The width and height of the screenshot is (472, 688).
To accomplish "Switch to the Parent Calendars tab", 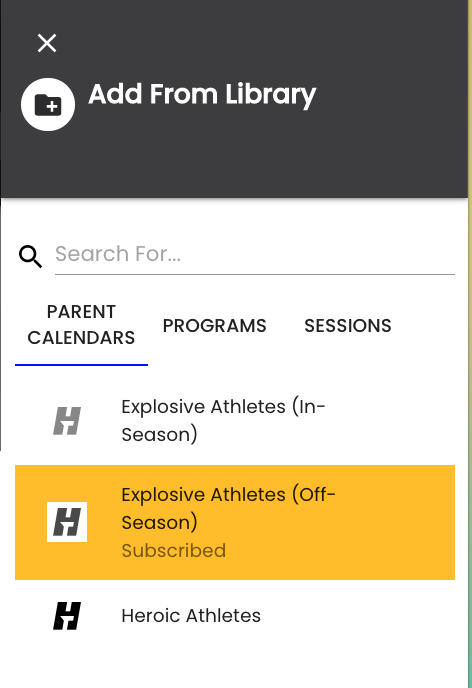I will coord(81,325).
